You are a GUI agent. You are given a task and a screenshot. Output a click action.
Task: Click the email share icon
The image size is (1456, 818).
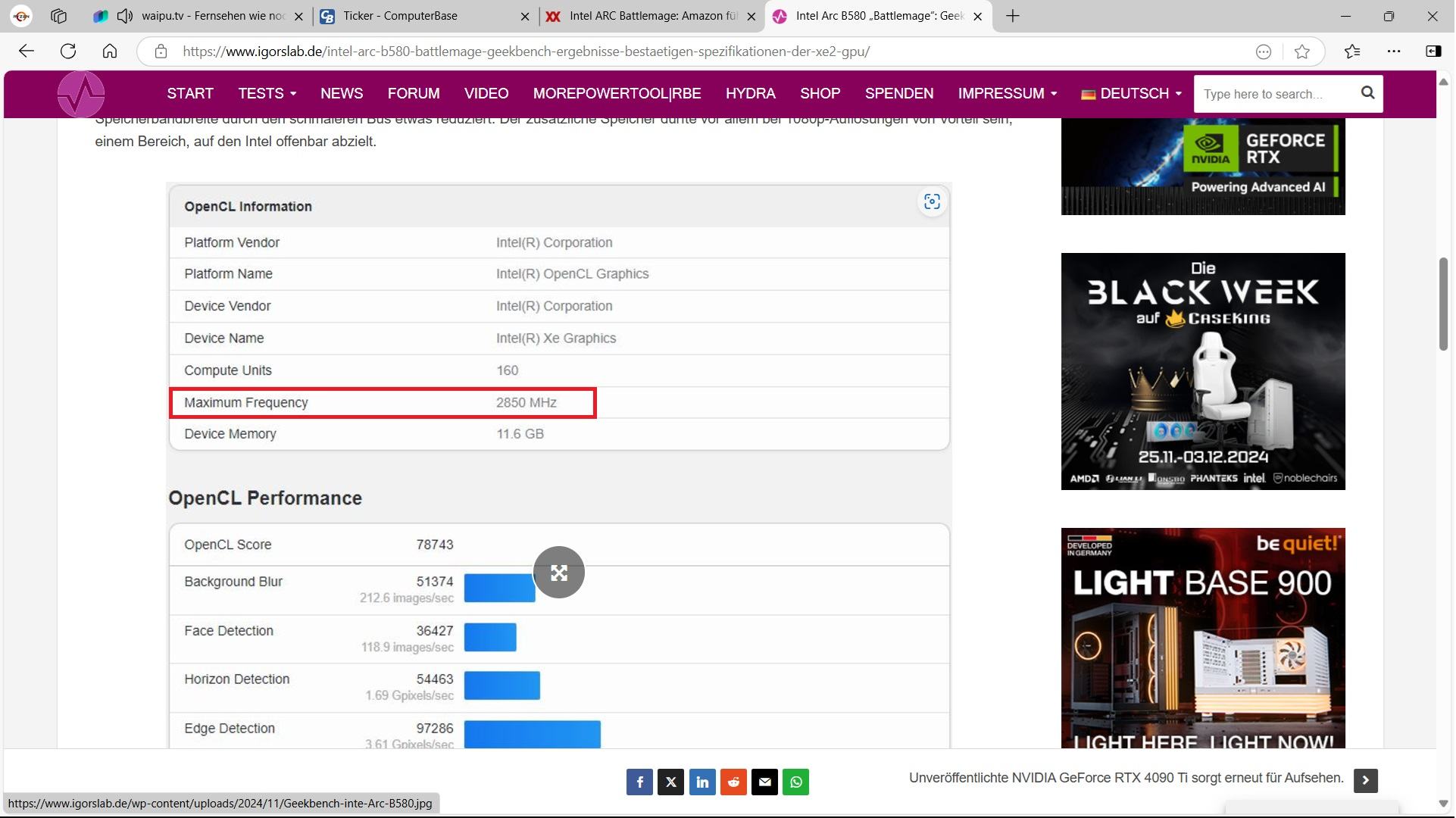[764, 782]
